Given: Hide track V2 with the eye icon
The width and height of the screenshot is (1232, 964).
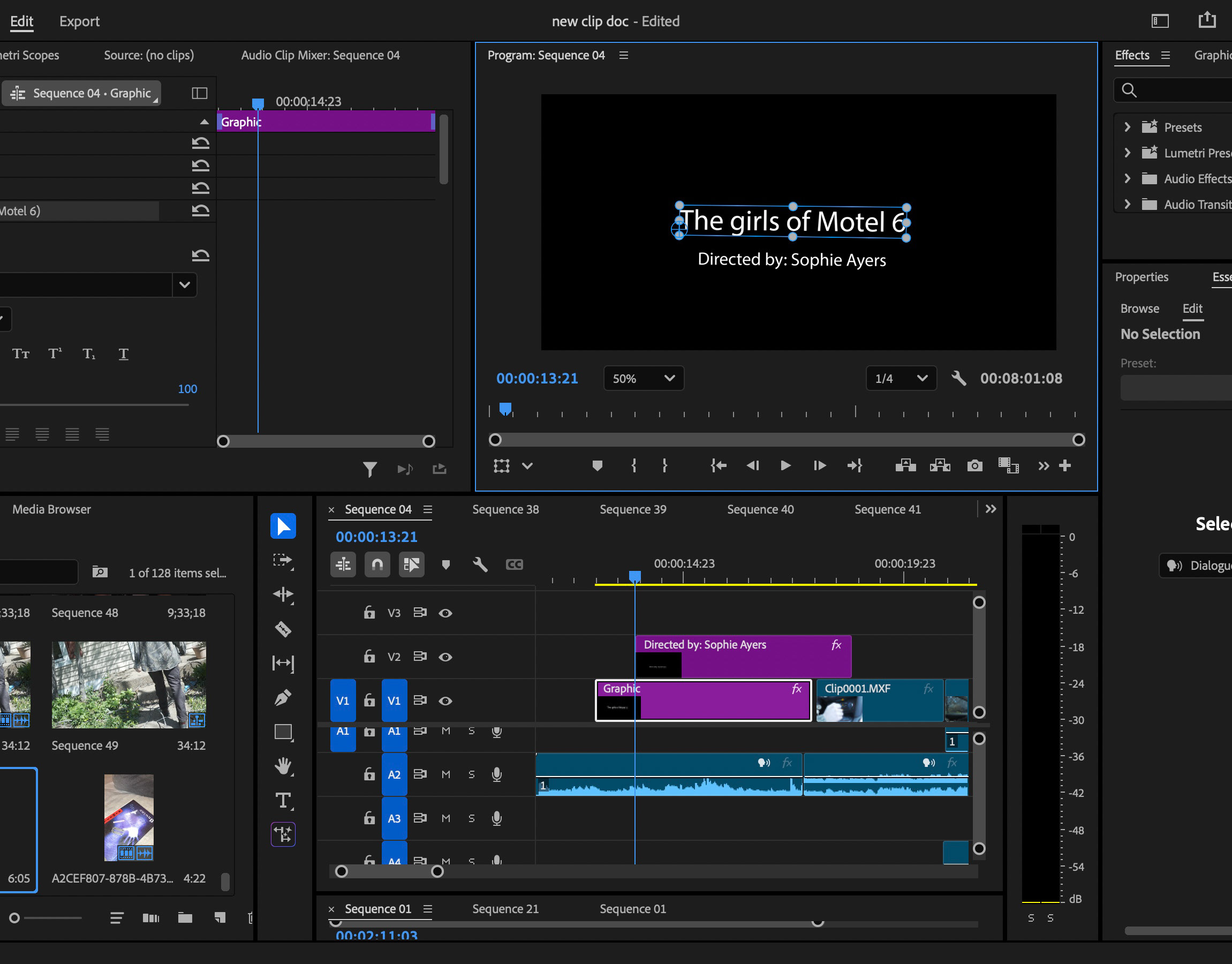Looking at the screenshot, I should 445,657.
